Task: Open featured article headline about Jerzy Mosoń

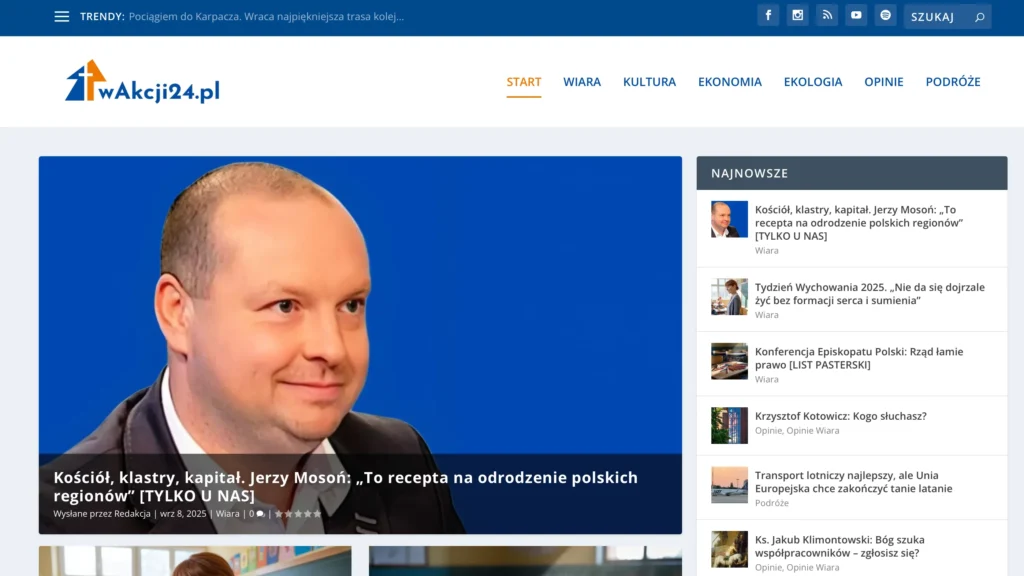Action: click(345, 486)
